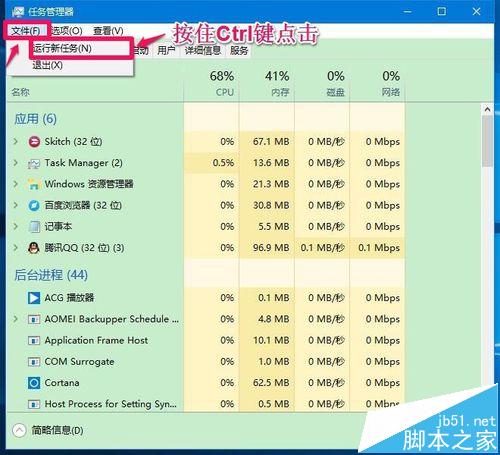Image resolution: width=500 pixels, height=455 pixels.
Task: Click the Task Manager process icon
Action: coord(34,163)
